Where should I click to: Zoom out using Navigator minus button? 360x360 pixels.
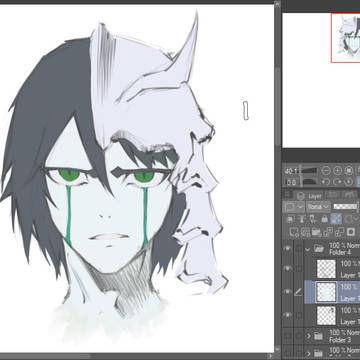tap(327, 171)
